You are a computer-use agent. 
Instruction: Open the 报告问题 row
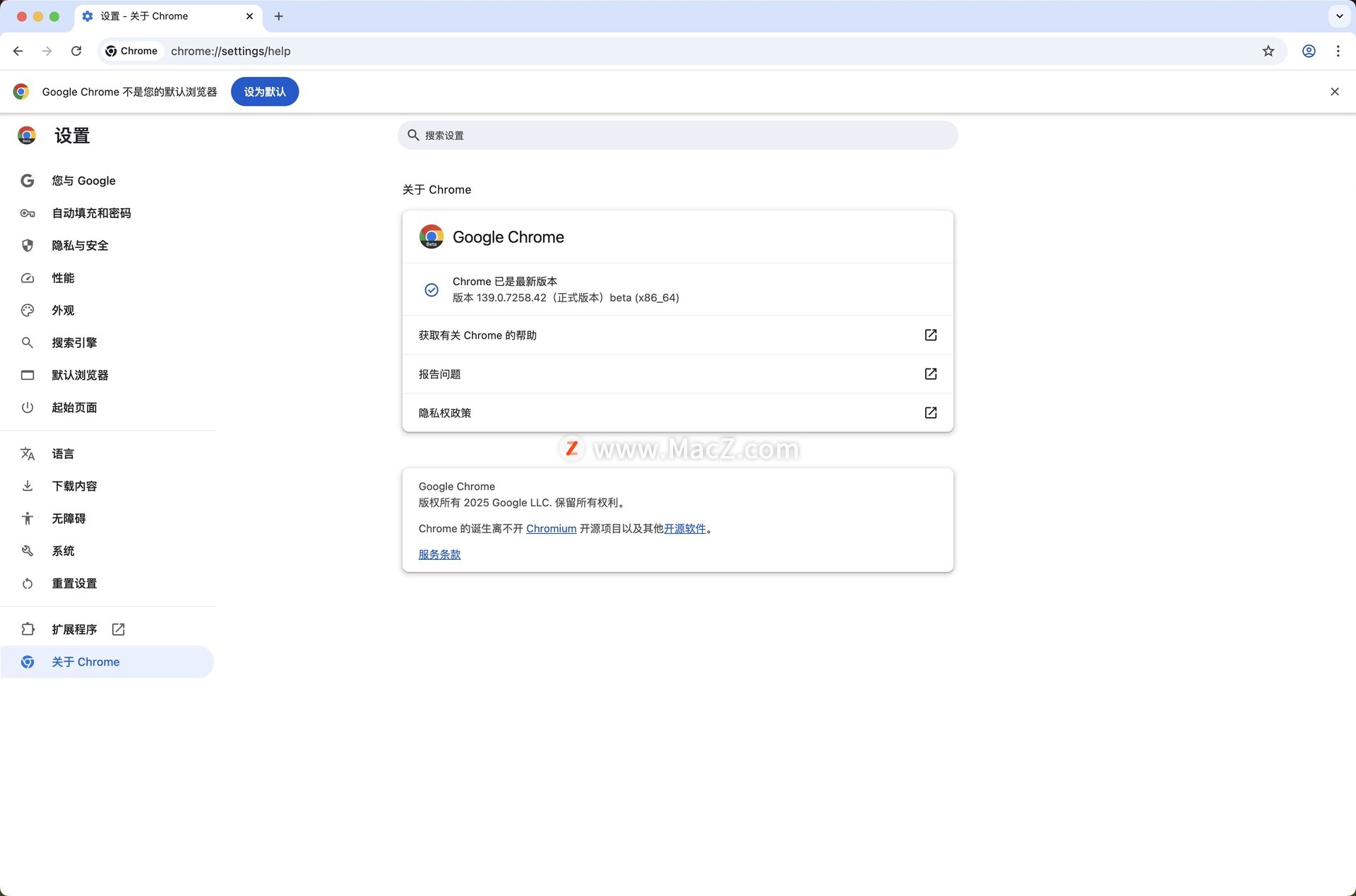coord(678,374)
